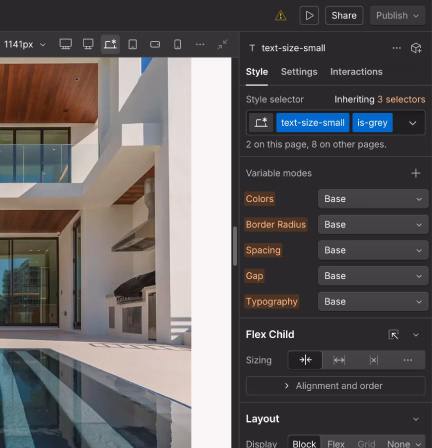Select the tablet breakpoint icon

point(133,44)
